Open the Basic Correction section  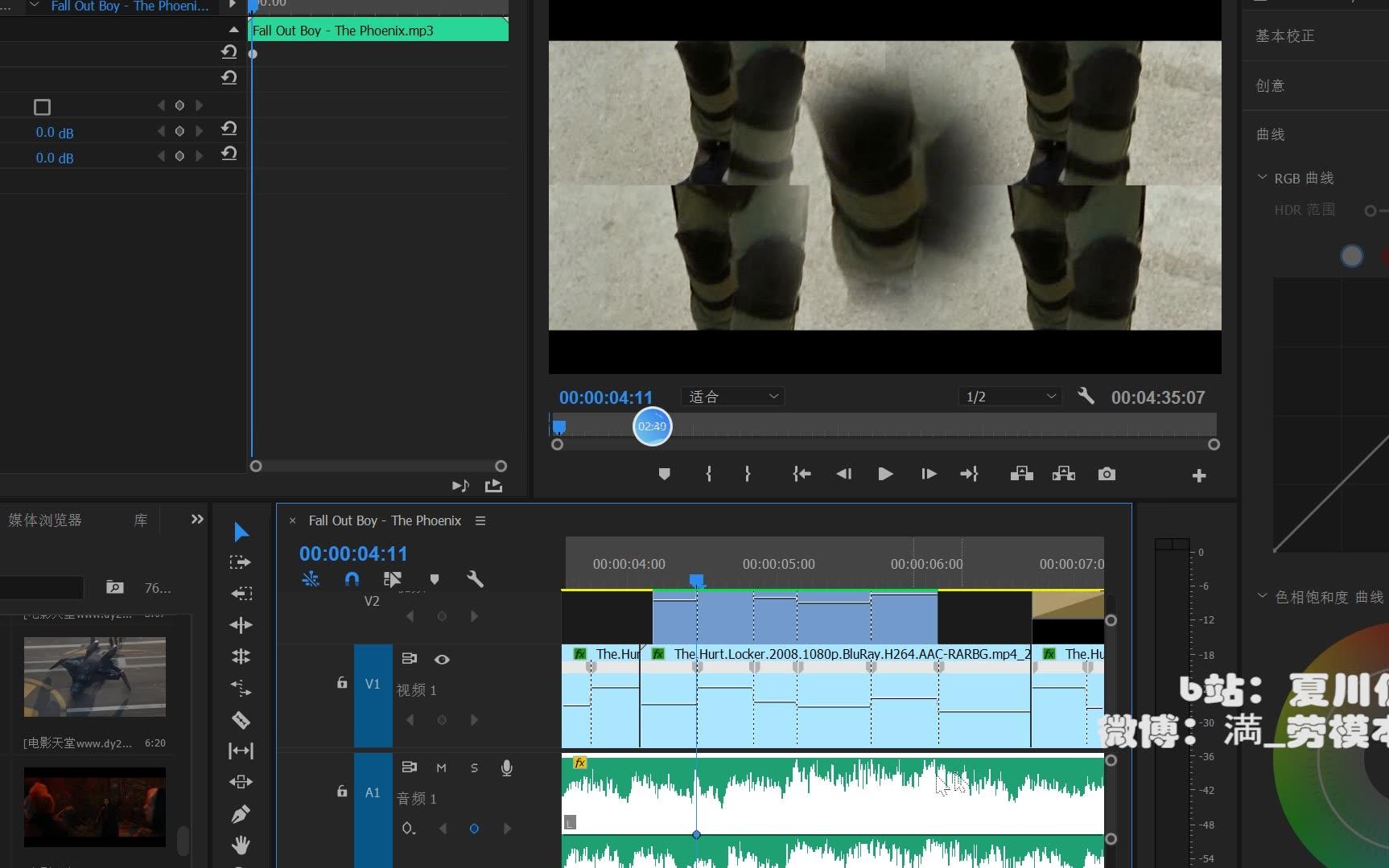point(1284,36)
